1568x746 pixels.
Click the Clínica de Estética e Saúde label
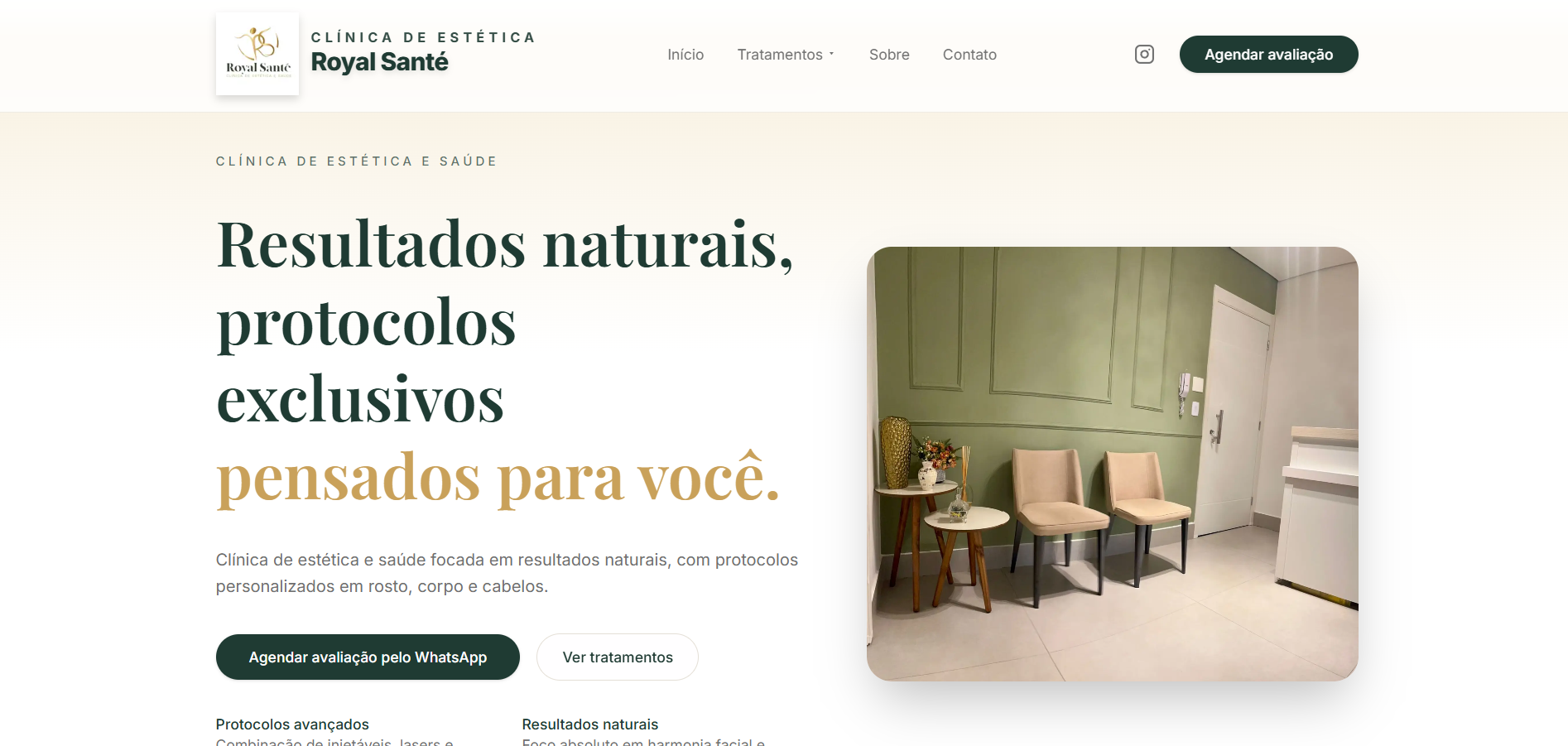coord(357,161)
